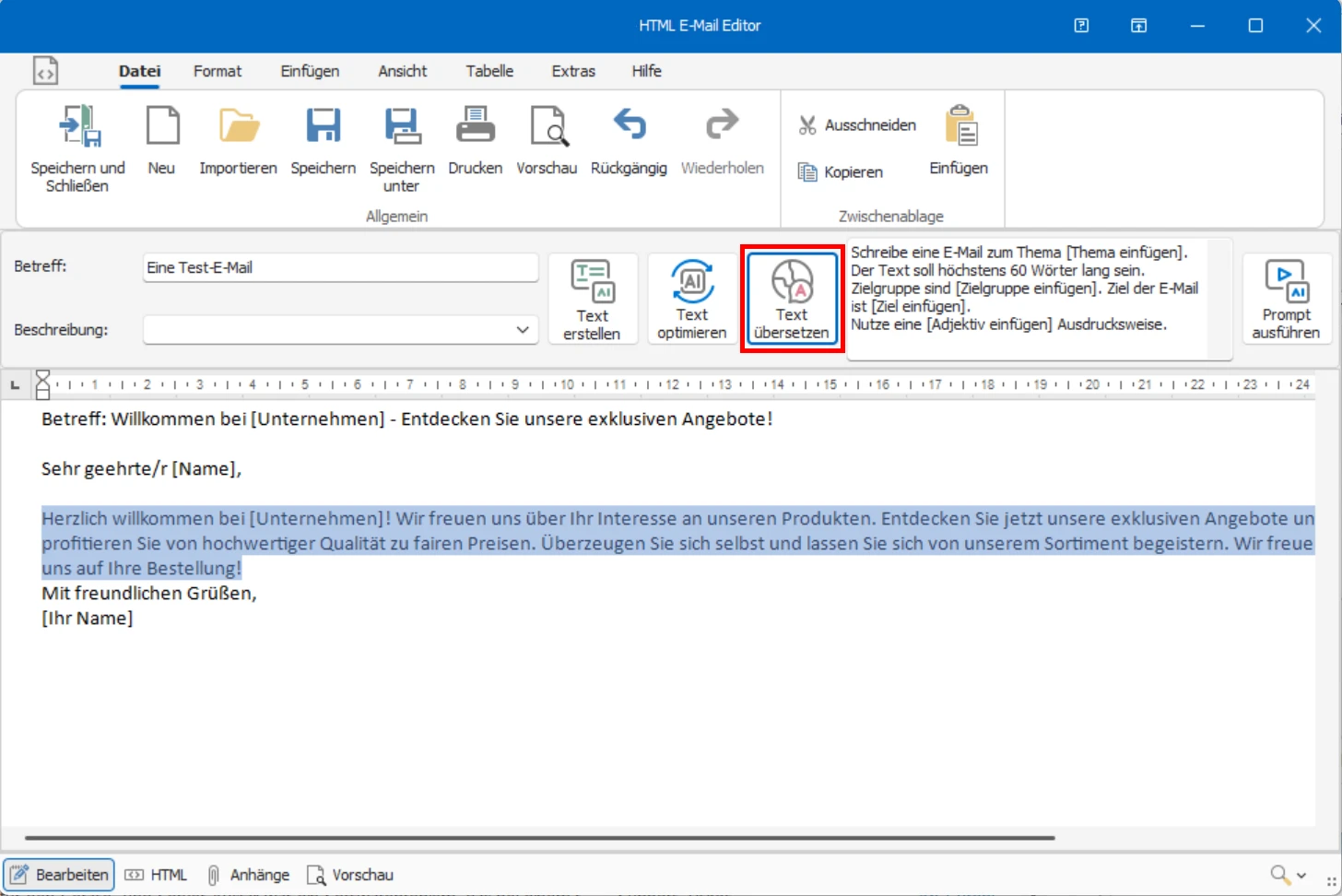Viewport: 1342px width, 896px height.
Task: Click the ruler tab-stop selector
Action: [x=15, y=384]
